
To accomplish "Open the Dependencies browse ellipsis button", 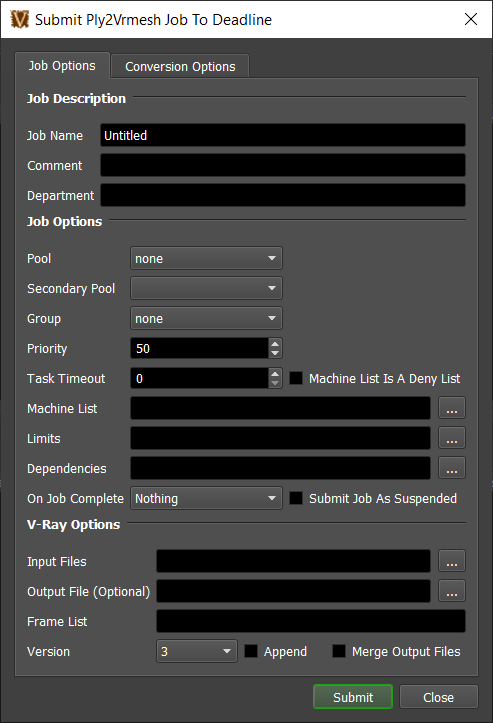I will [x=451, y=468].
